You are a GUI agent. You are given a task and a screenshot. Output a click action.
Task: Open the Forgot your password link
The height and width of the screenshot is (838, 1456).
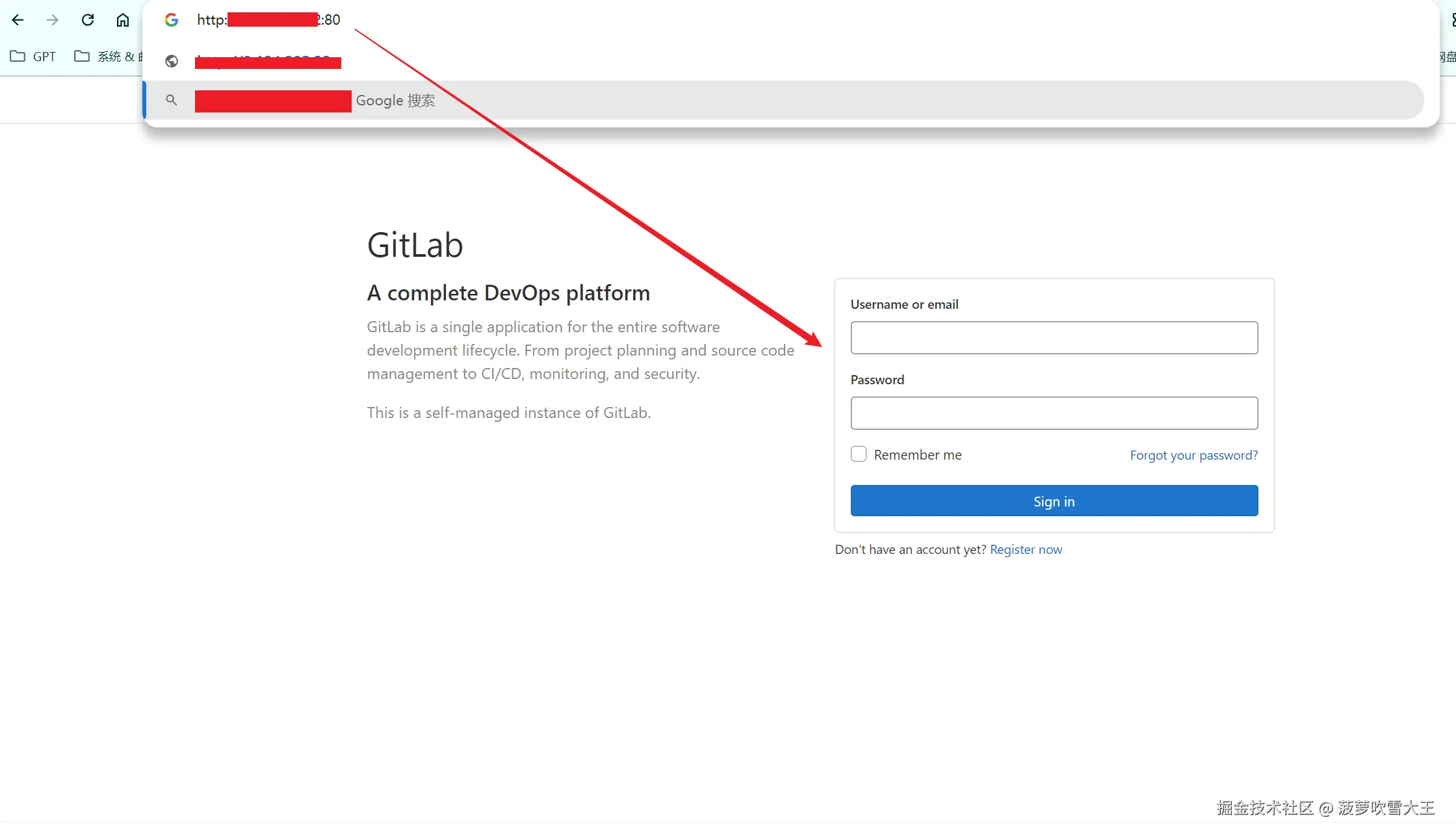1193,455
